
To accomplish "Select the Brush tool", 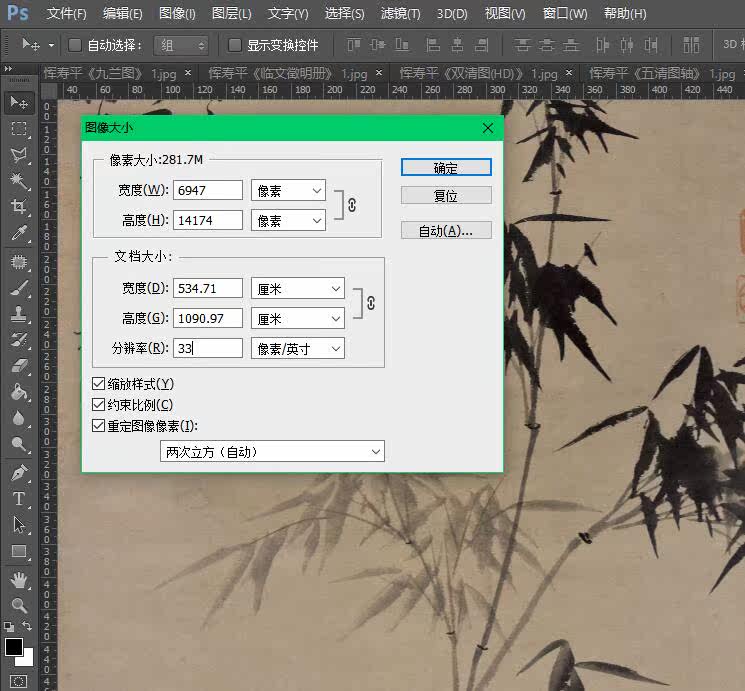I will (x=19, y=288).
